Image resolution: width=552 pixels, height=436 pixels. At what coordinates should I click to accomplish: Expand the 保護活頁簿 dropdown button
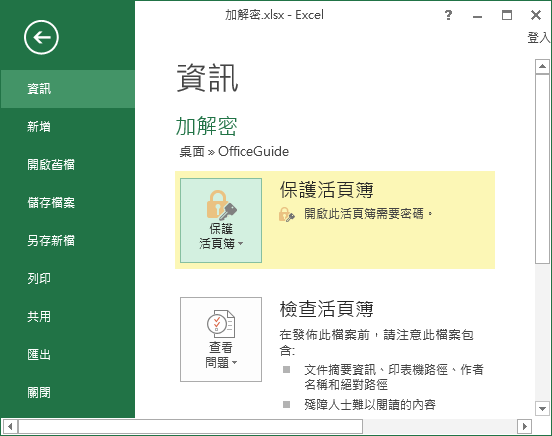point(221,220)
